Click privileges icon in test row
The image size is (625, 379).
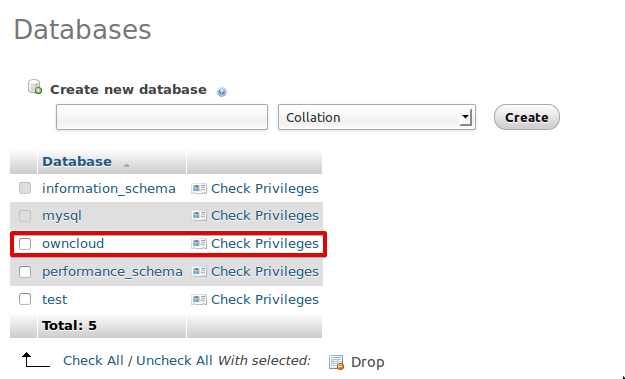[x=199, y=299]
